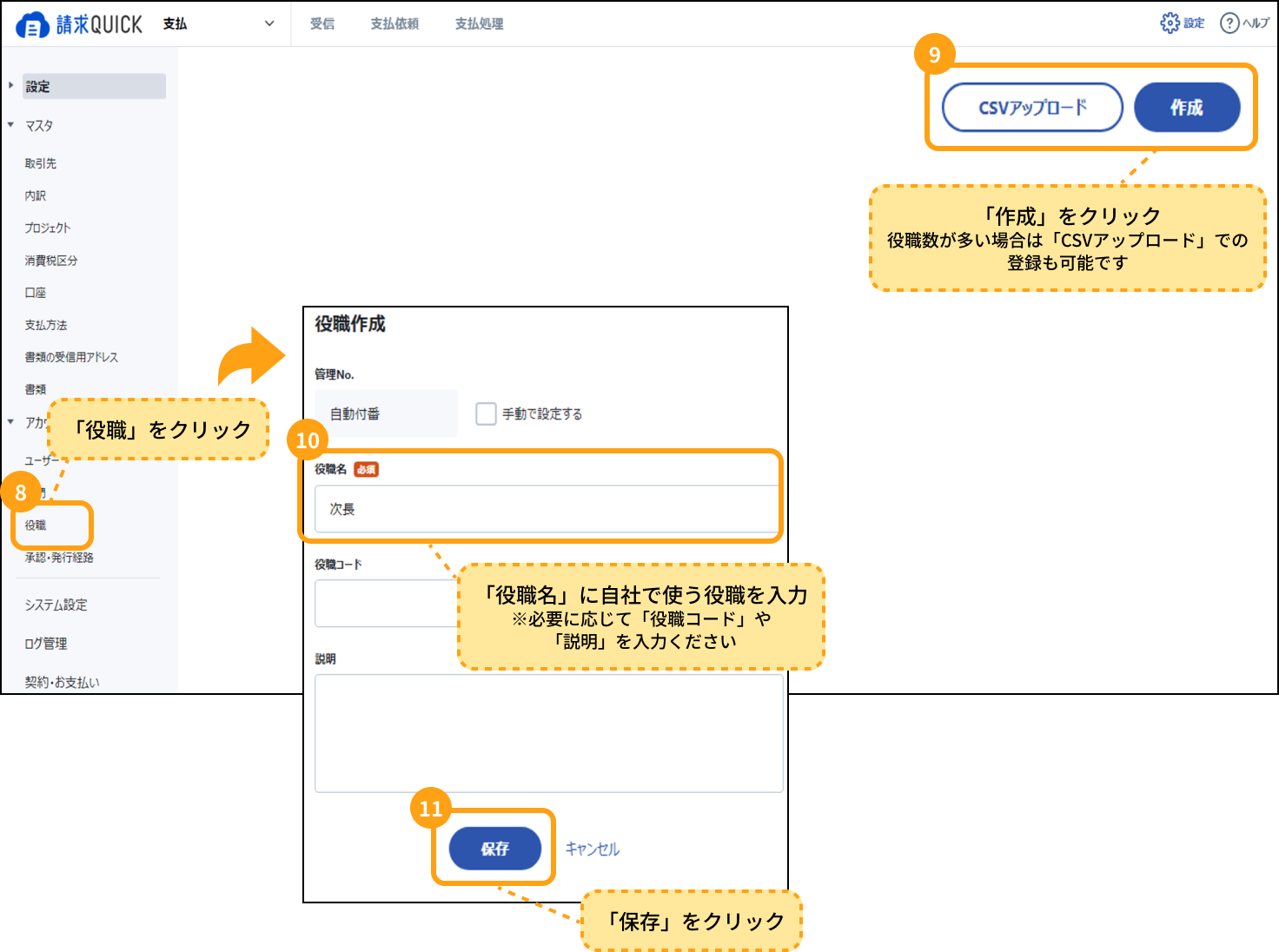Click the 請求QUICK cloud logo icon
This screenshot has width=1279, height=952.
tap(32, 25)
